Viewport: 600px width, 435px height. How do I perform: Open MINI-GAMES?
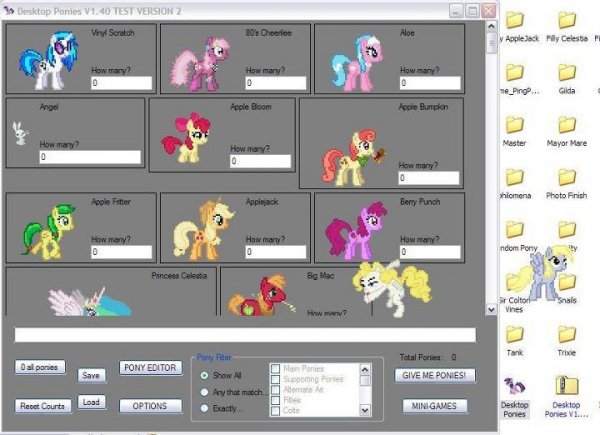[x=435, y=406]
